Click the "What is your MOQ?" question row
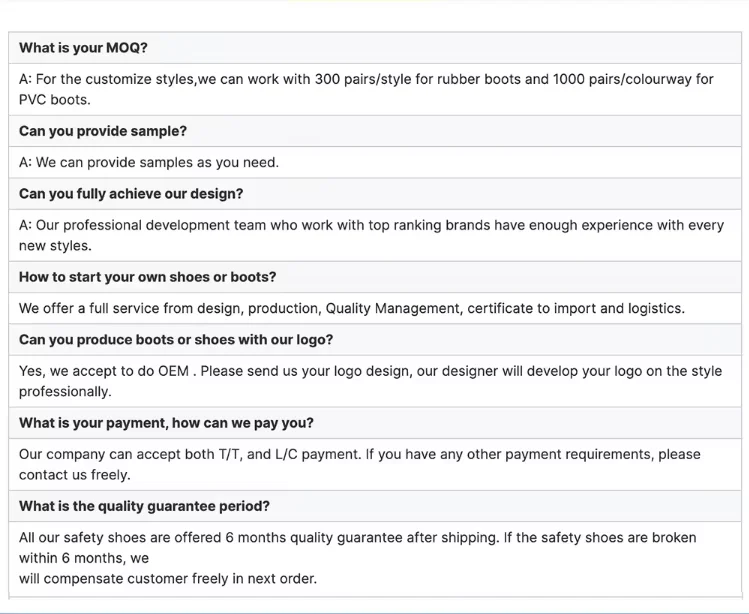 [83, 48]
